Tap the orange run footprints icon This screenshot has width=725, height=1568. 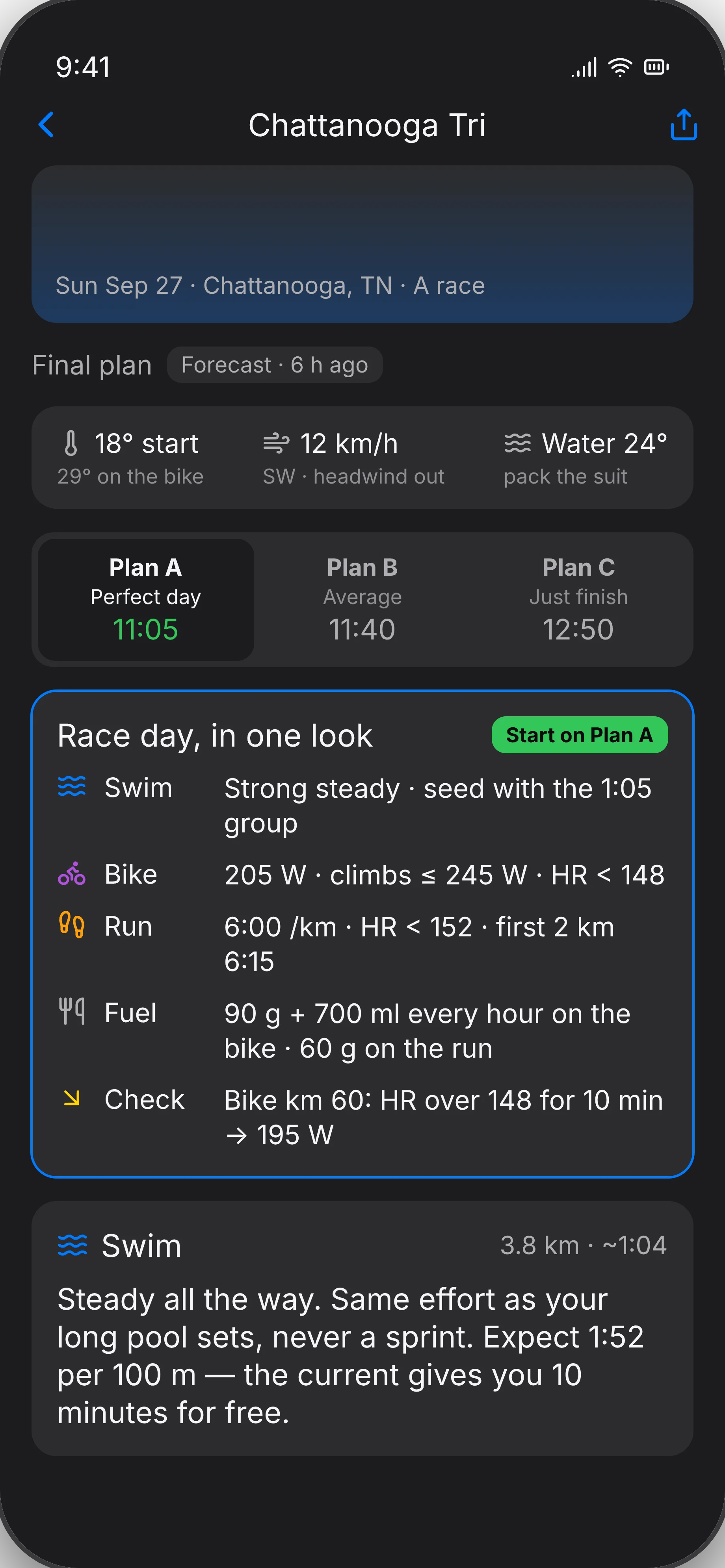[x=72, y=925]
